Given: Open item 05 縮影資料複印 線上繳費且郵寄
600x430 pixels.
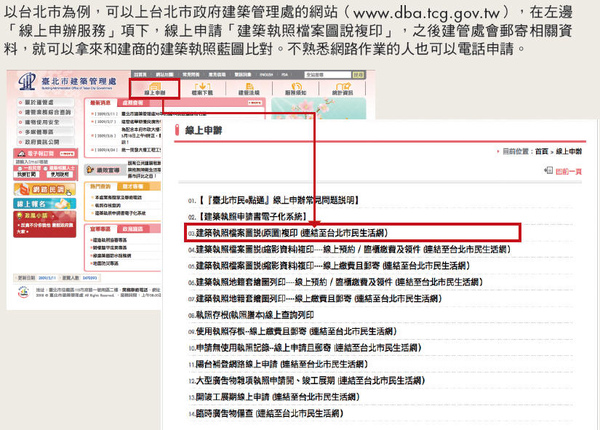Looking at the screenshot, I should point(329,266).
